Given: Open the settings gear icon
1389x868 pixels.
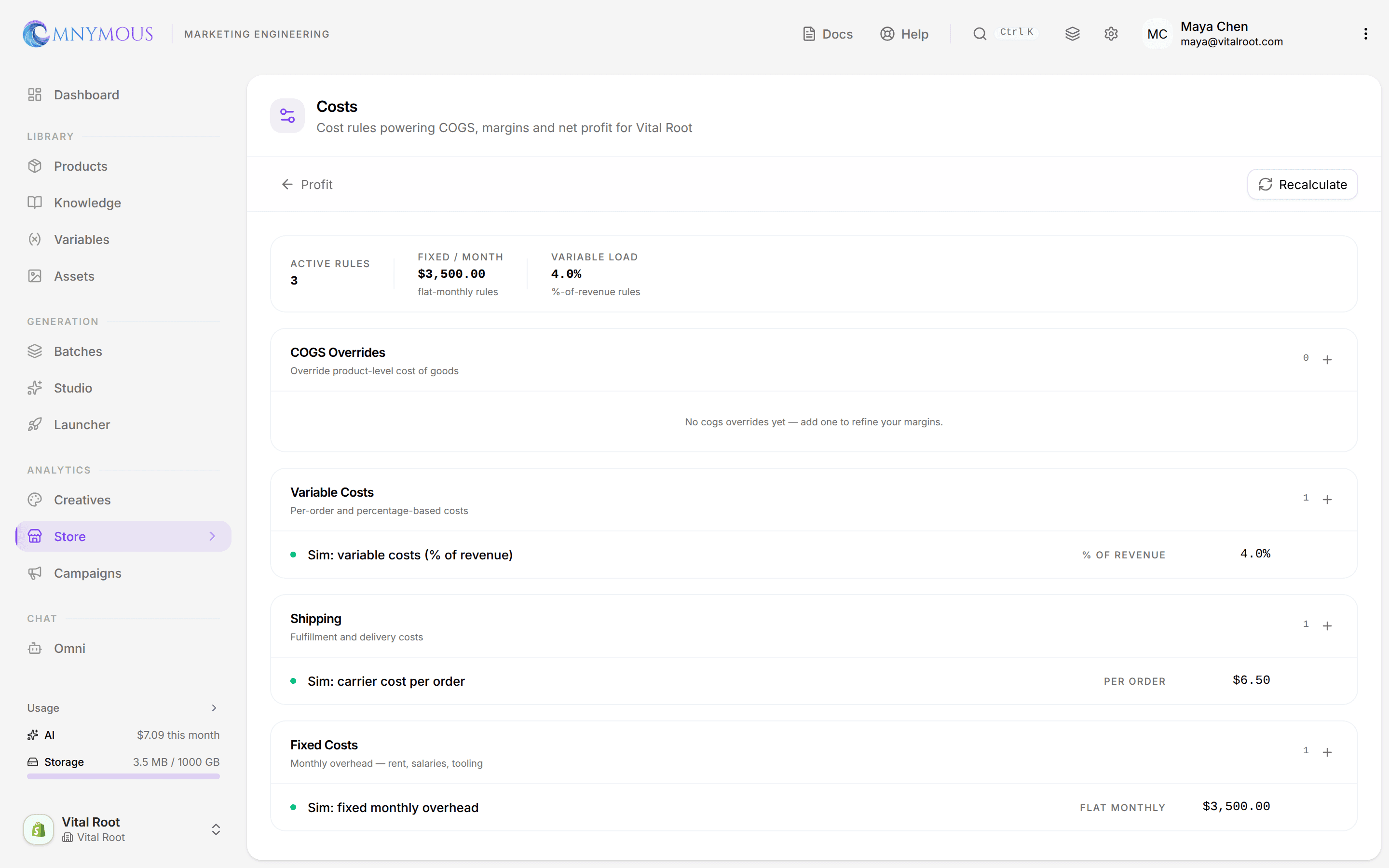Looking at the screenshot, I should [x=1111, y=34].
